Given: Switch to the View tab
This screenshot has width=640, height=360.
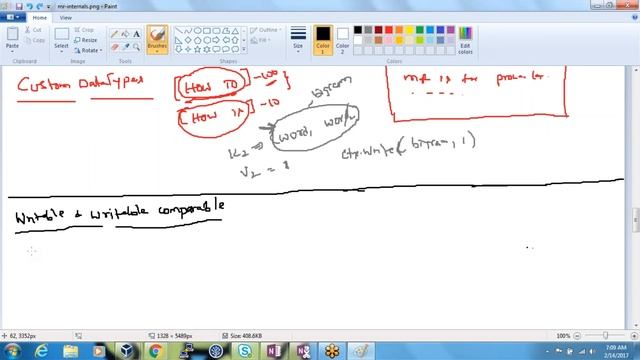Looking at the screenshot, I should [65, 18].
